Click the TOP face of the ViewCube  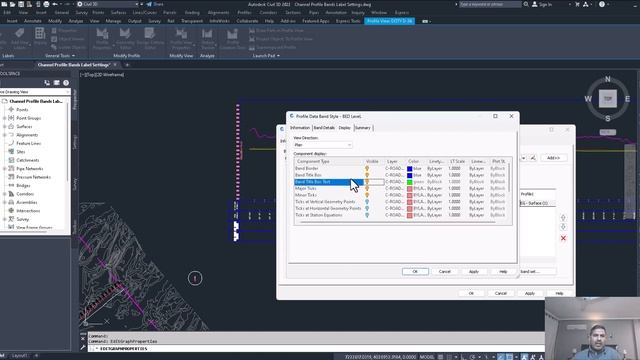pyautogui.click(x=608, y=99)
